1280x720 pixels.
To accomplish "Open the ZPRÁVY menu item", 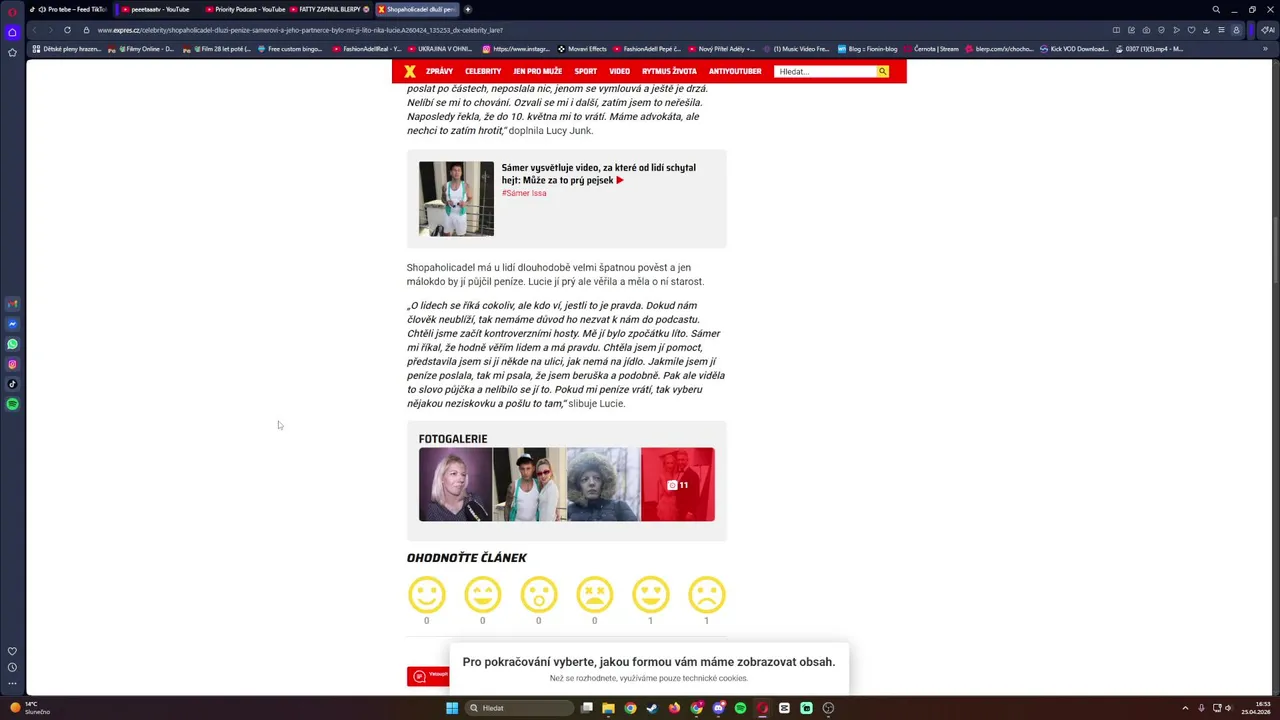I will [439, 72].
